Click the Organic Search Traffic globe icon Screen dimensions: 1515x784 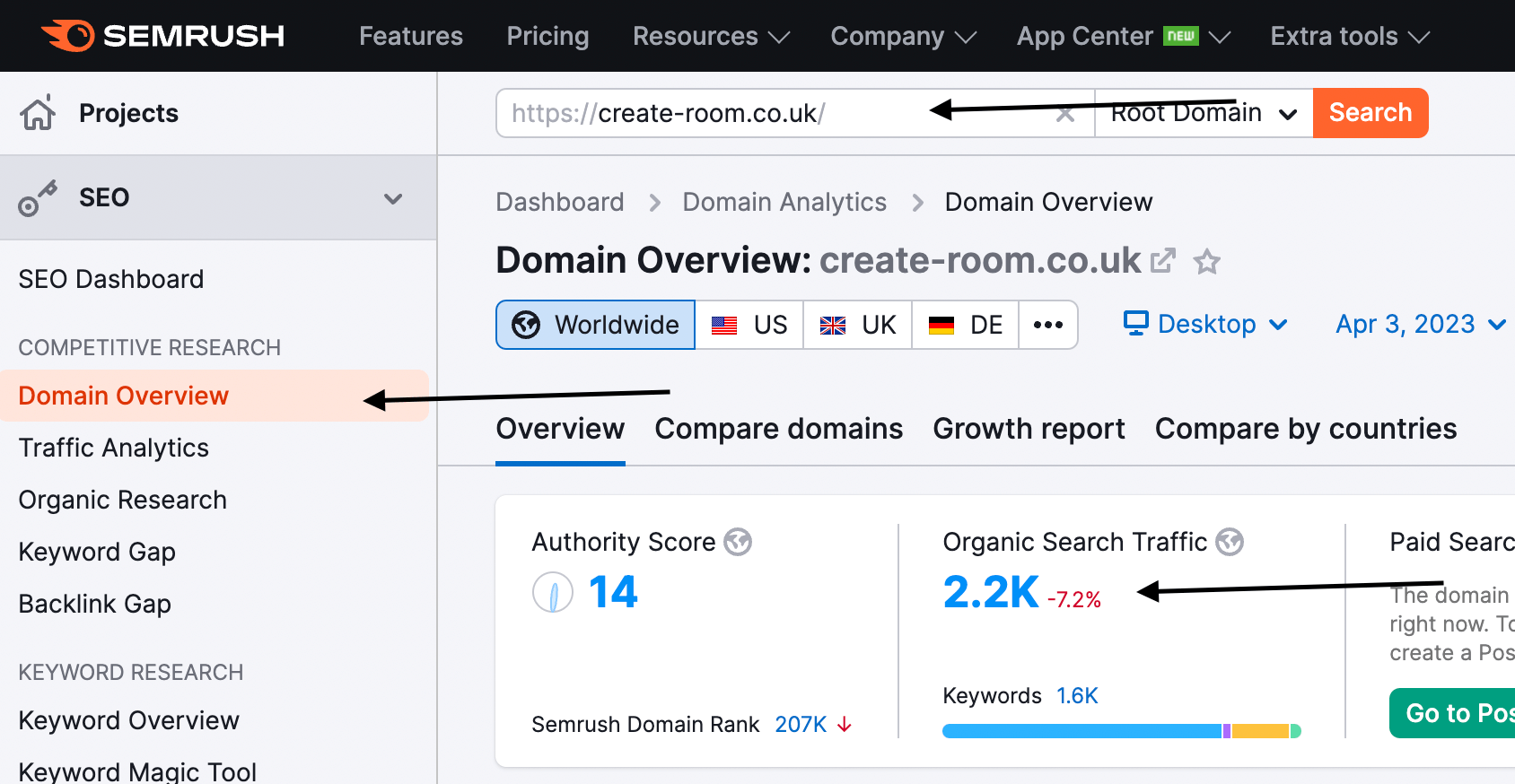(1230, 542)
